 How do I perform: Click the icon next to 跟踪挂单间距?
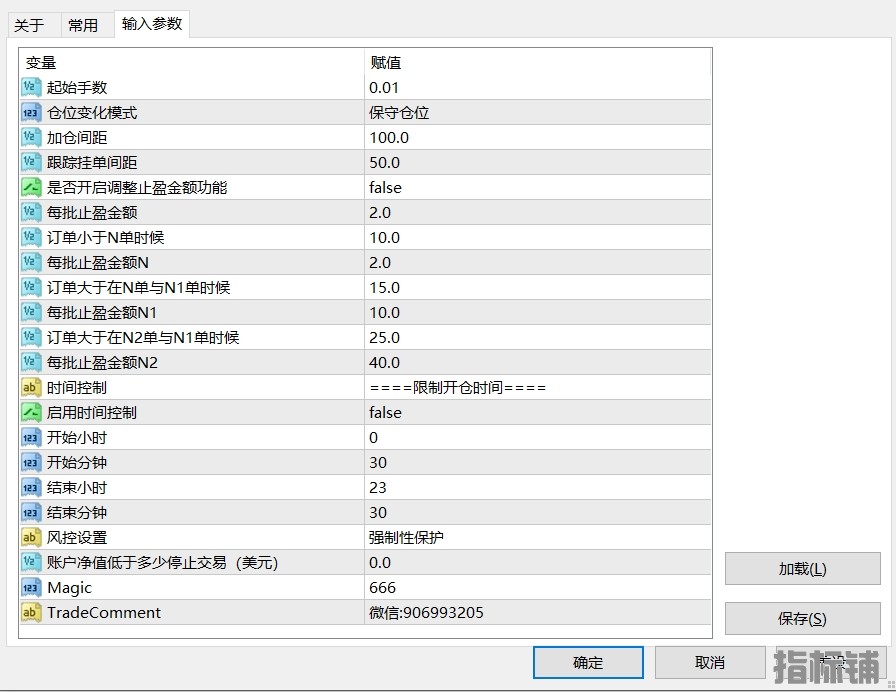tap(31, 162)
